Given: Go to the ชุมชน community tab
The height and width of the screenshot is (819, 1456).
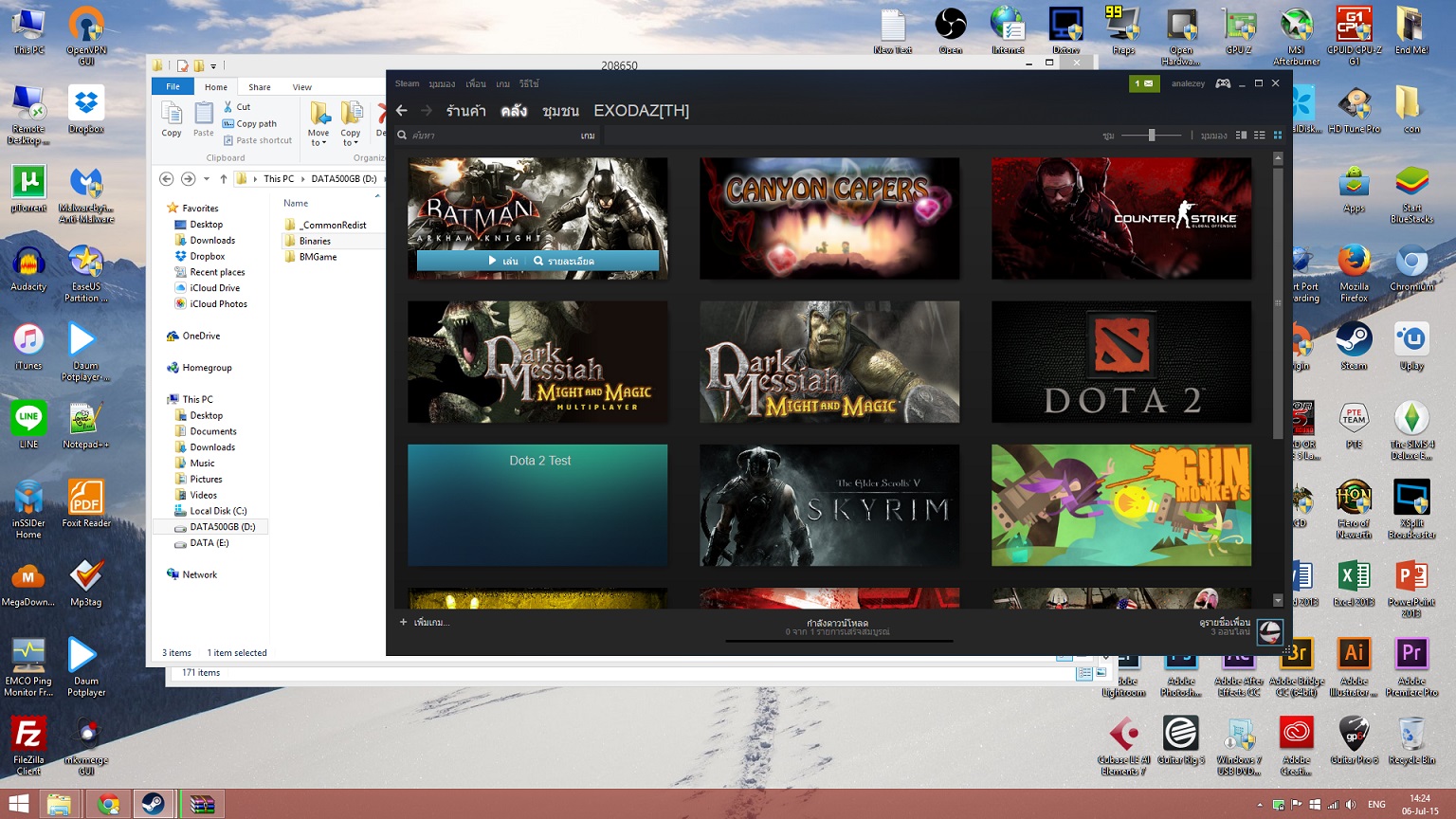Looking at the screenshot, I should (x=560, y=111).
